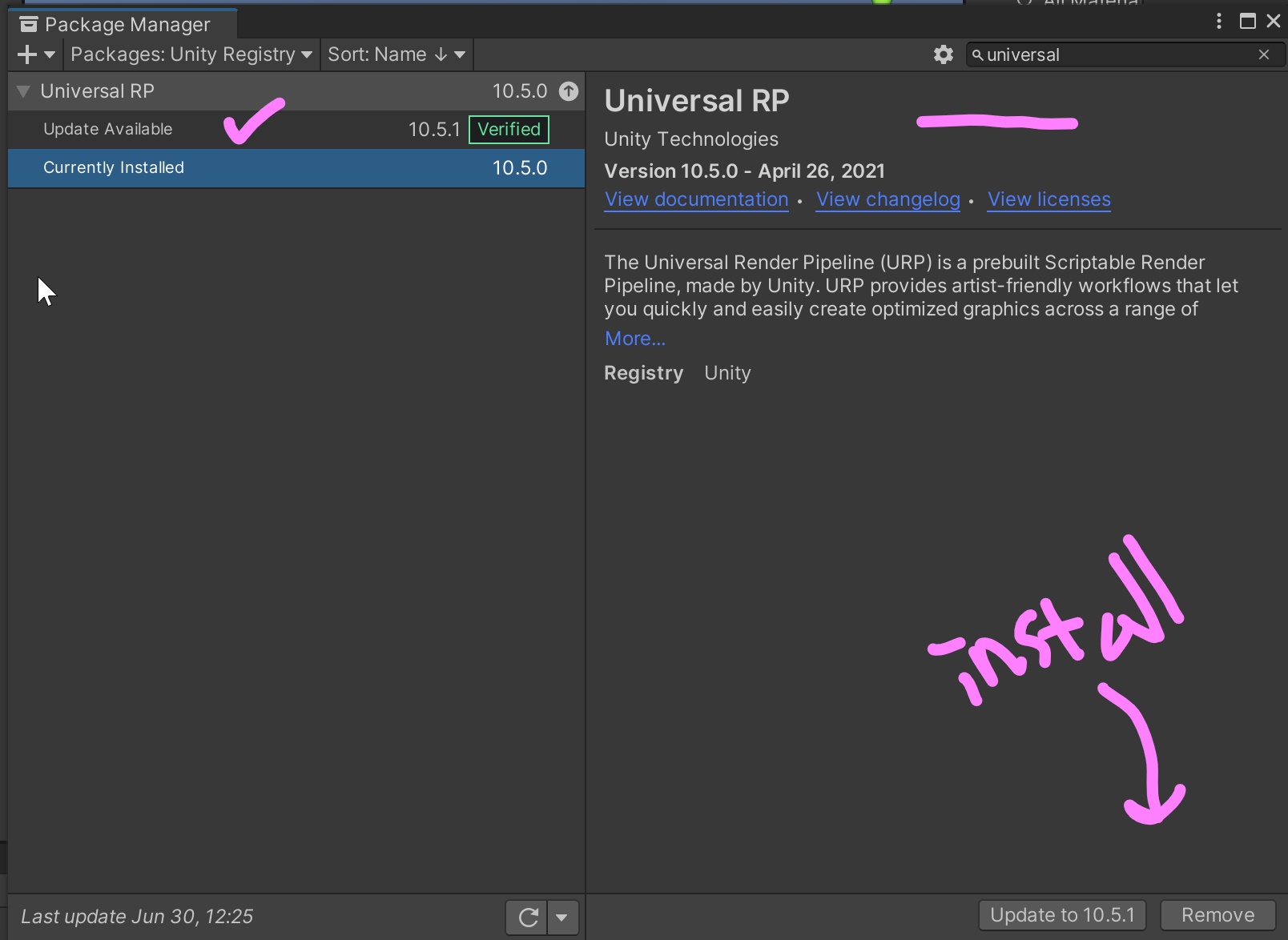Viewport: 1288px width, 940px height.
Task: Open the refresh options dropdown arrow
Action: 562,917
